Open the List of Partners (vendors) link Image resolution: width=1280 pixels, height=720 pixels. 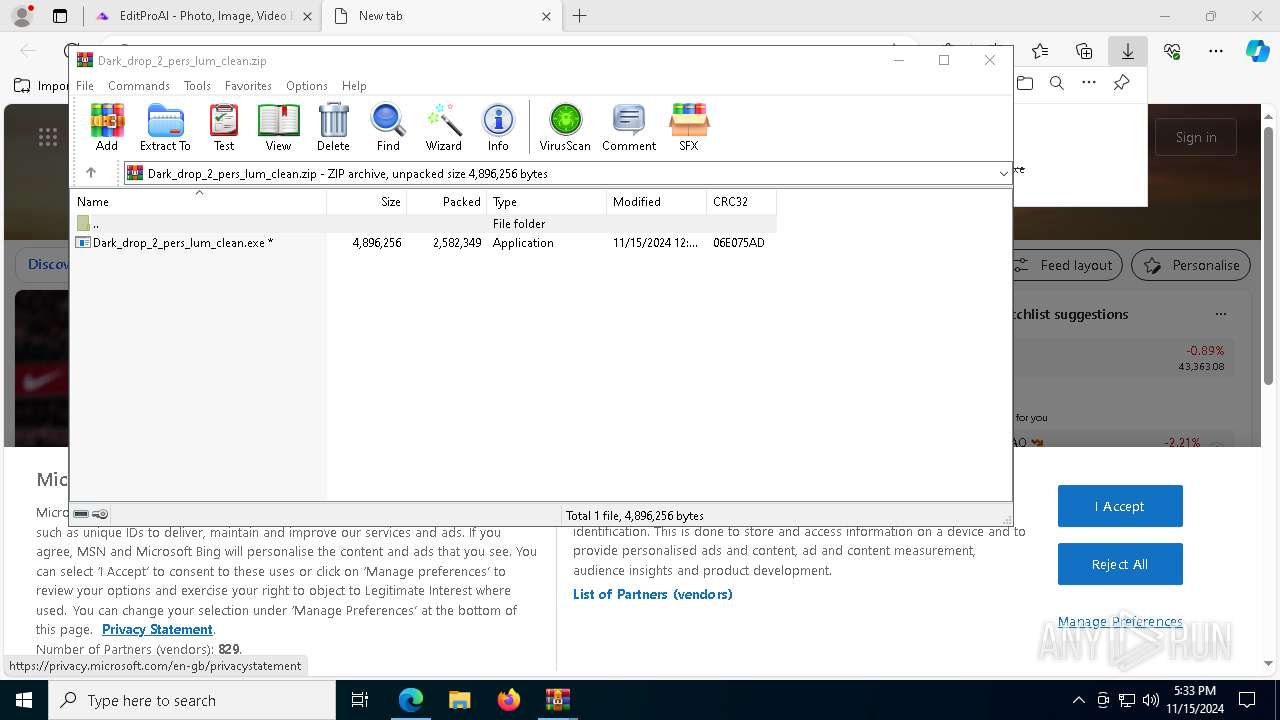[x=653, y=594]
